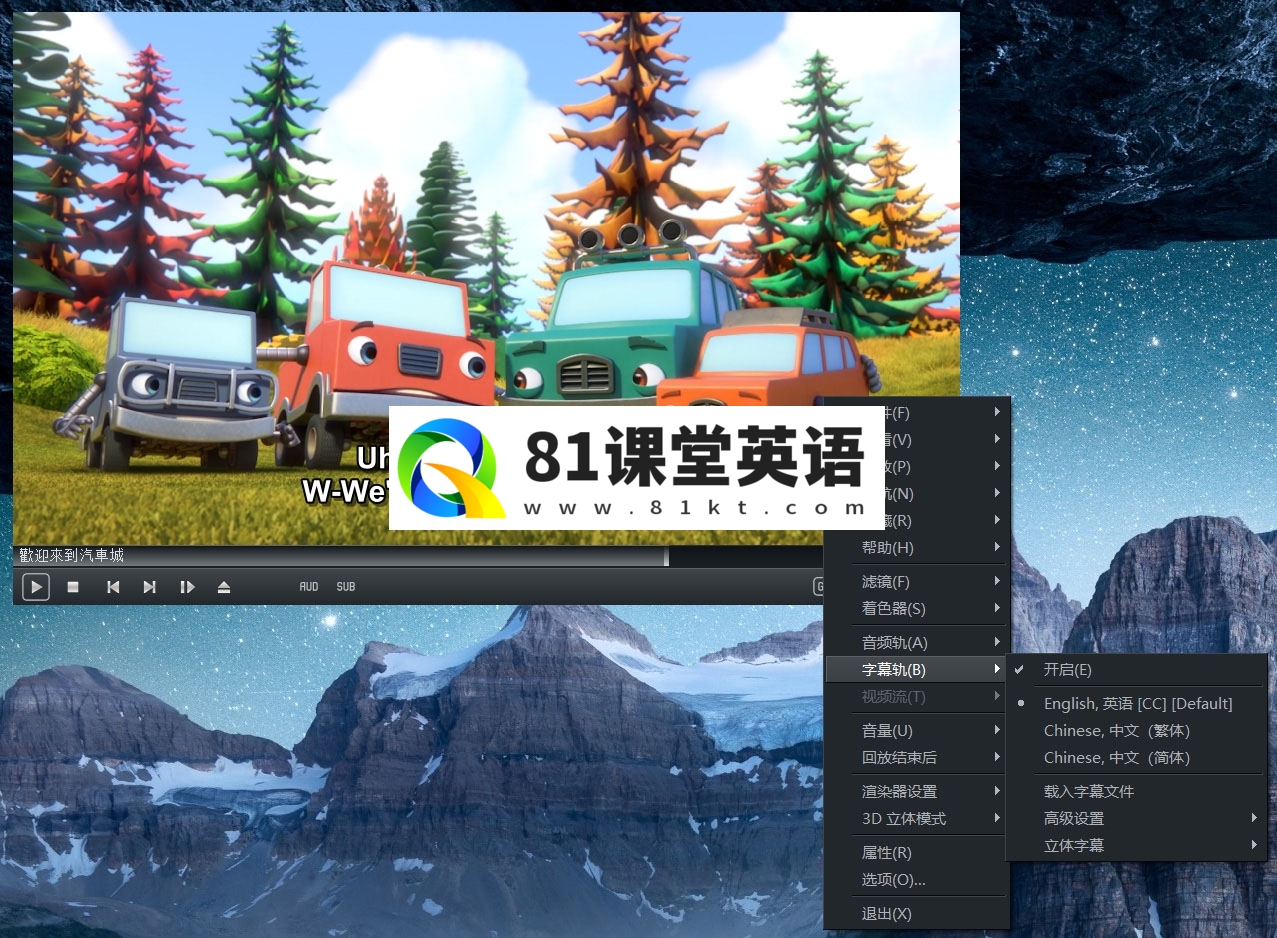Viewport: 1277px width, 938px height.
Task: Expand the 着色器(S) shaders submenu
Action: point(917,609)
